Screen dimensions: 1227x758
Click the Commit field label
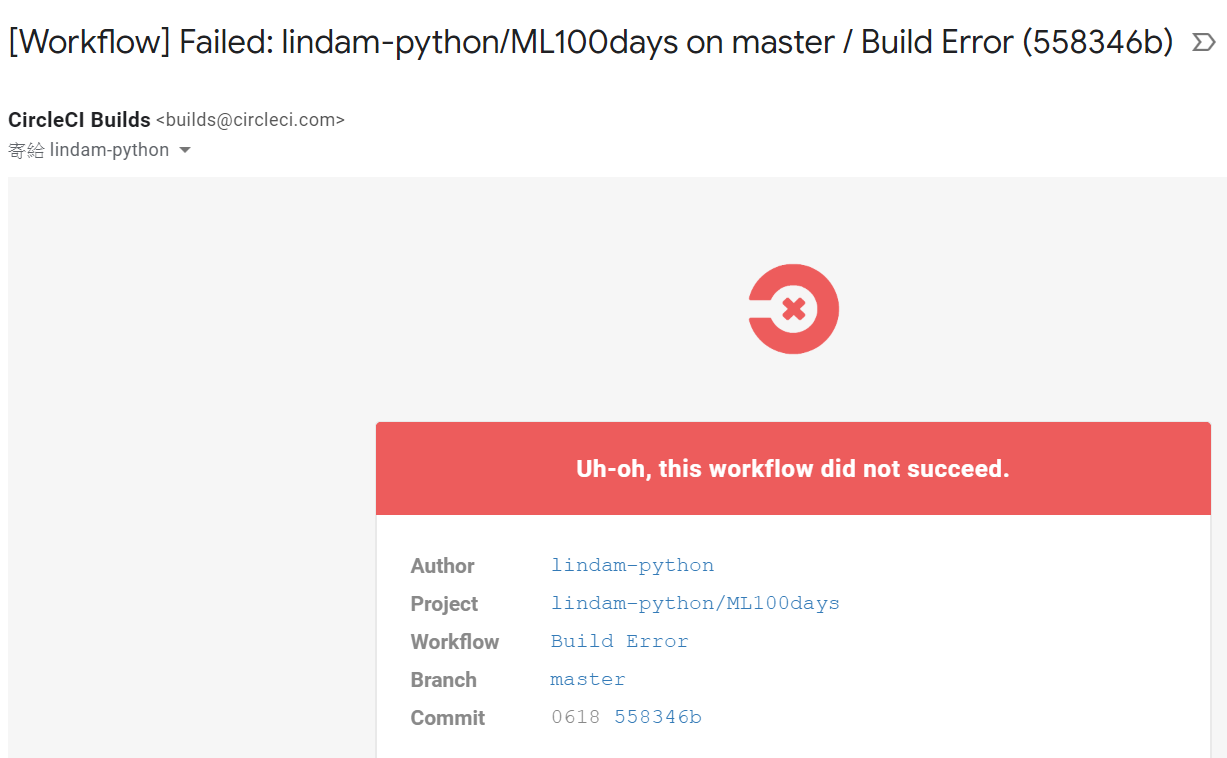pos(447,718)
